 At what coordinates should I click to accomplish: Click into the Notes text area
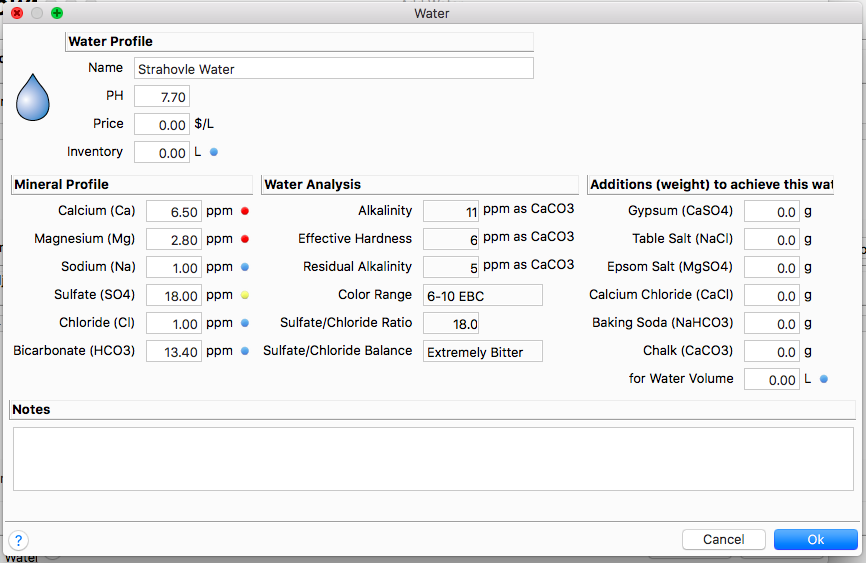(432, 459)
